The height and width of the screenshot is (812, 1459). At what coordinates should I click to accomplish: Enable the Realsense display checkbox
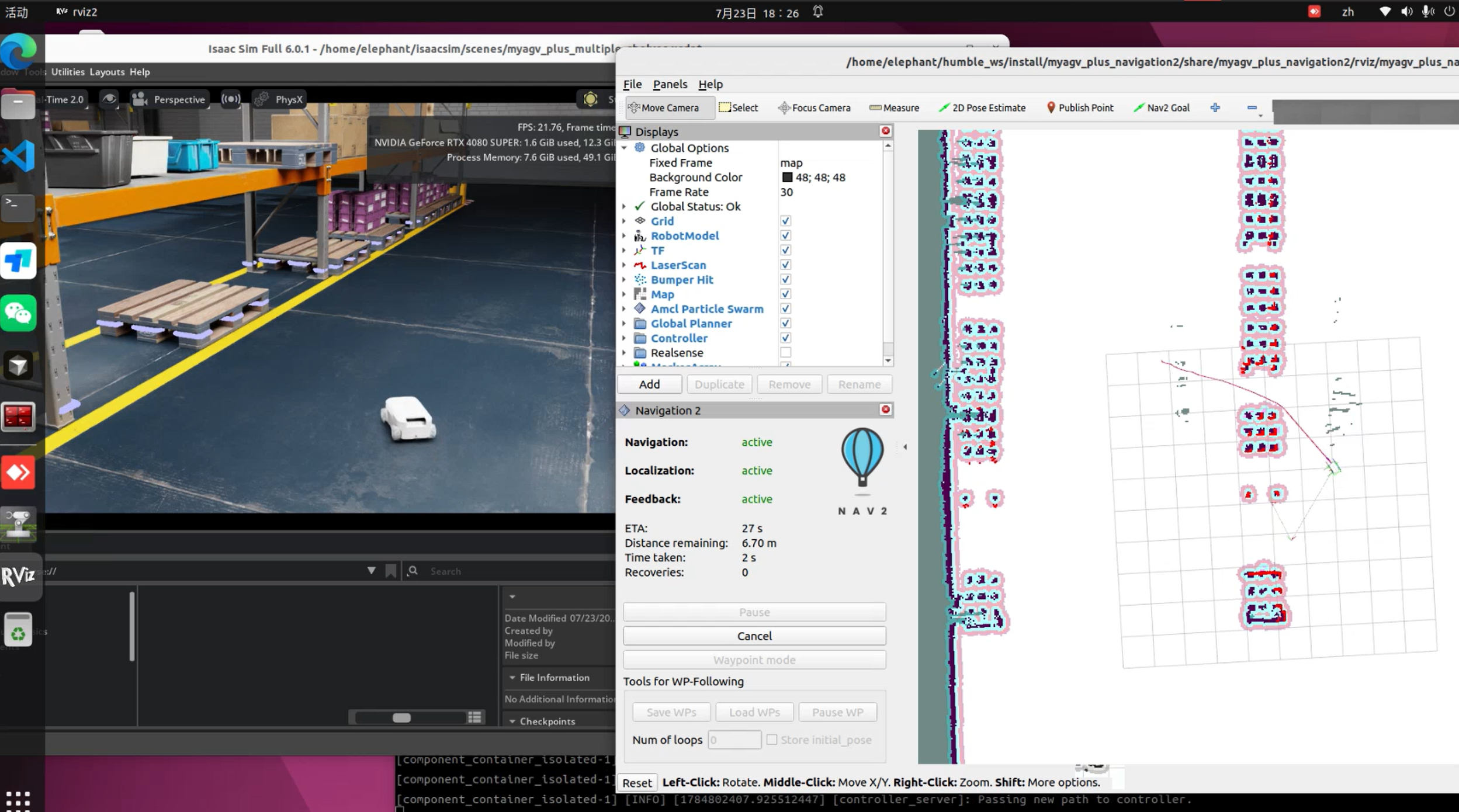pos(785,352)
